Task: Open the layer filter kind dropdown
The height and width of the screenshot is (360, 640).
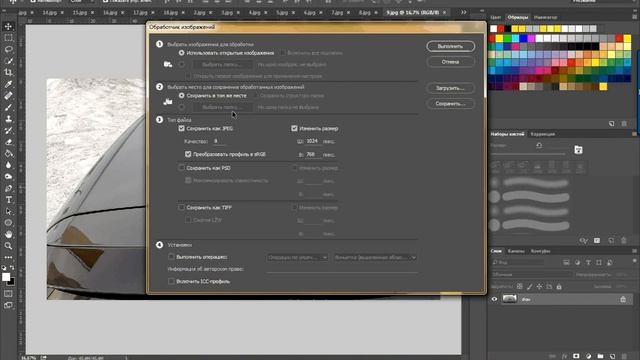Action: [518, 262]
